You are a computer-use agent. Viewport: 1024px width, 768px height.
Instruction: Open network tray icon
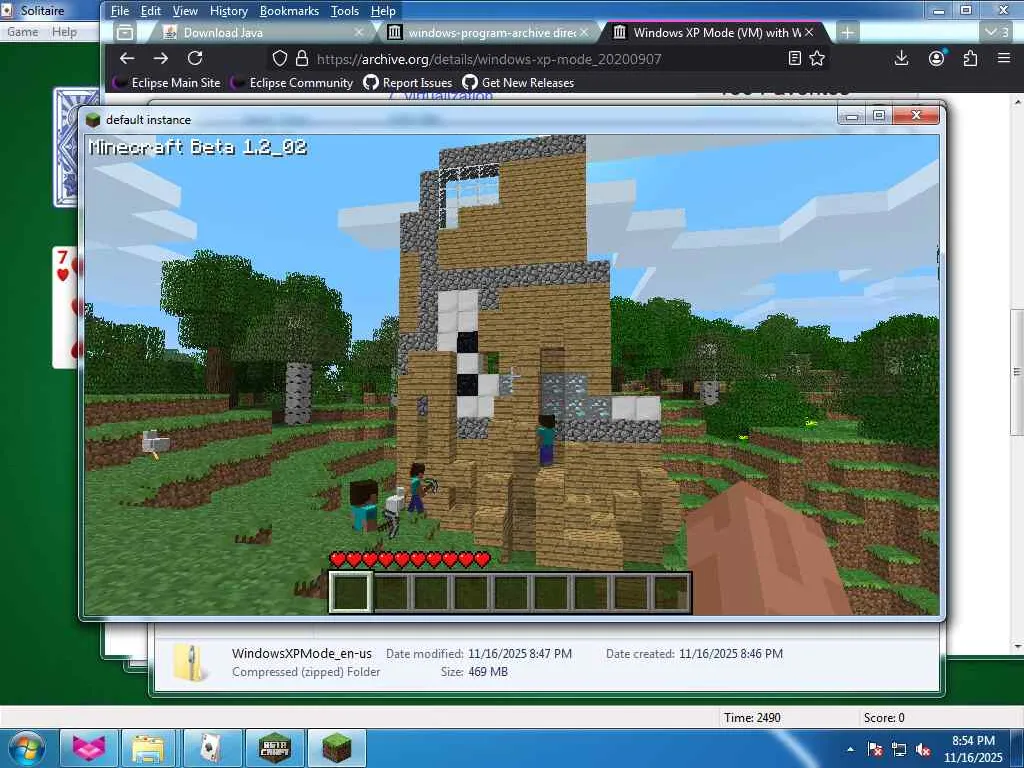pyautogui.click(x=899, y=750)
